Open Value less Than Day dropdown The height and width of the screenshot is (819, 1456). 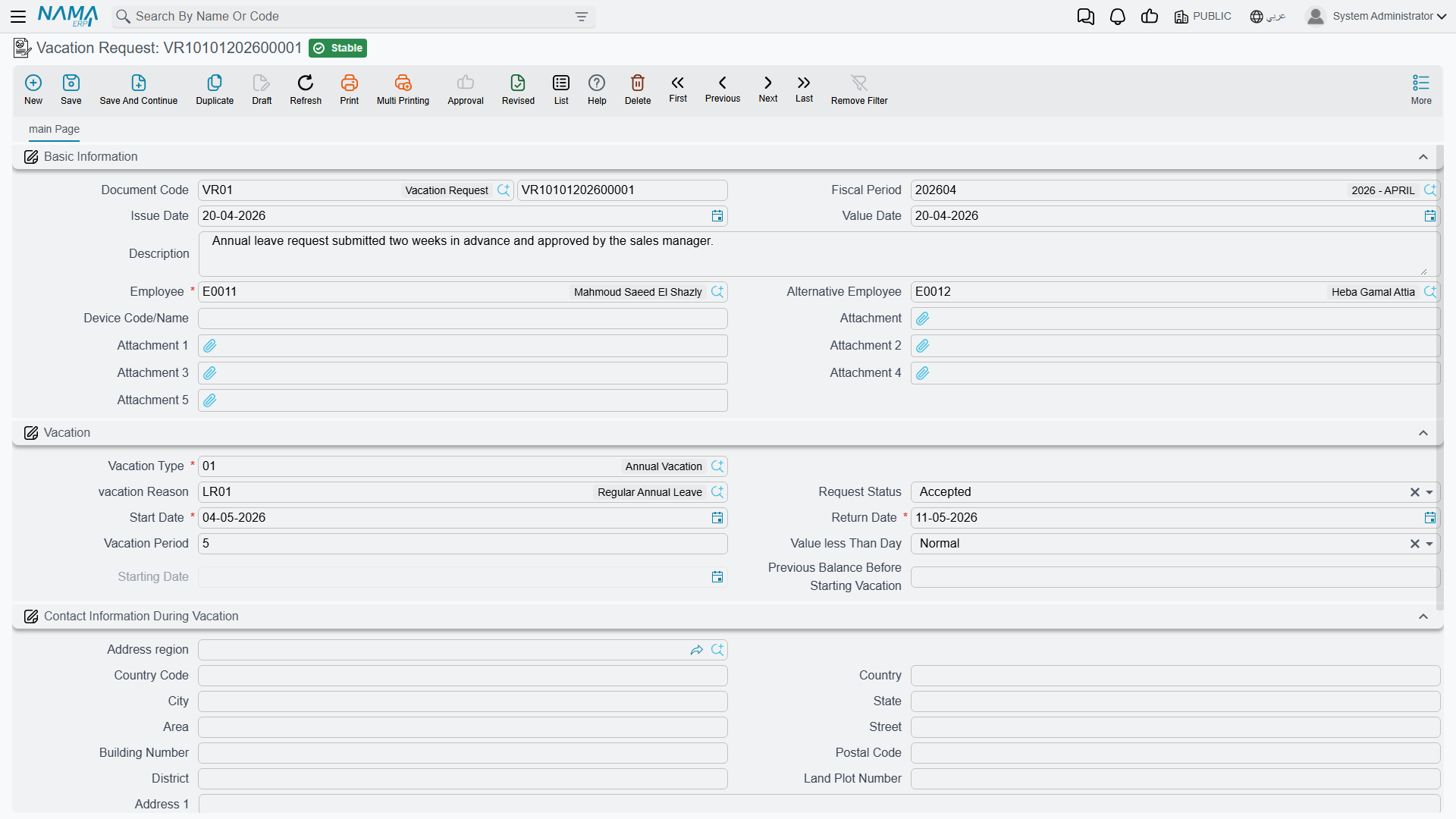[x=1429, y=544]
